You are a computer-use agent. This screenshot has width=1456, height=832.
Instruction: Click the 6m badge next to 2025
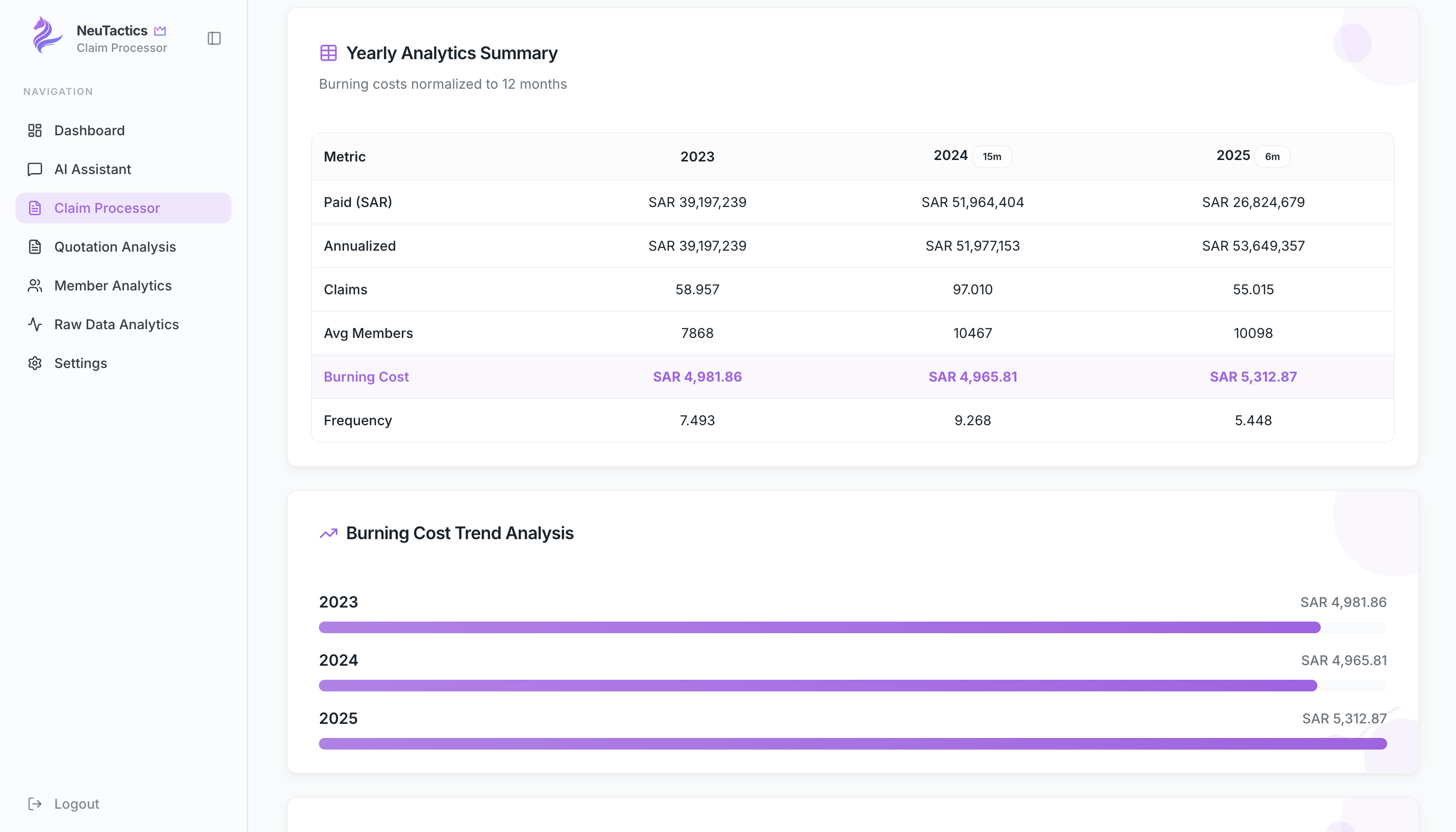1272,157
